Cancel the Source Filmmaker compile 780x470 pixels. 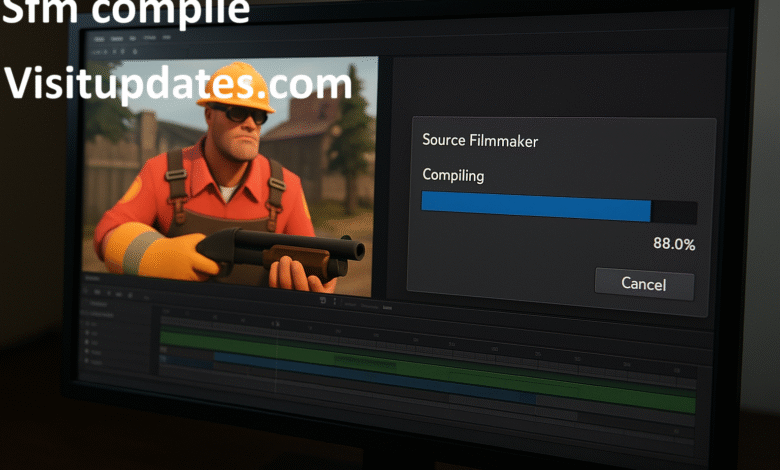(643, 284)
